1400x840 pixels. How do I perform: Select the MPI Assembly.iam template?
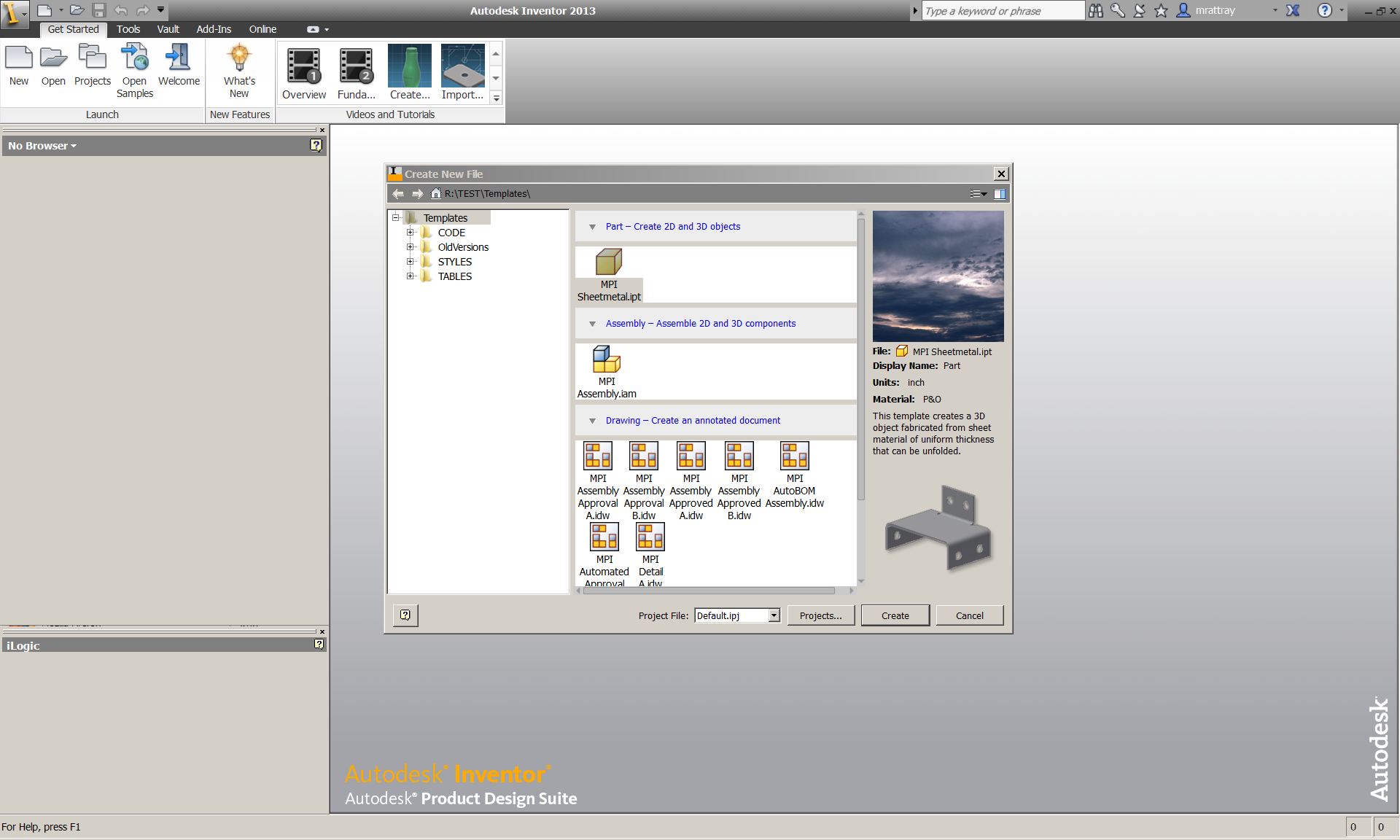(607, 372)
